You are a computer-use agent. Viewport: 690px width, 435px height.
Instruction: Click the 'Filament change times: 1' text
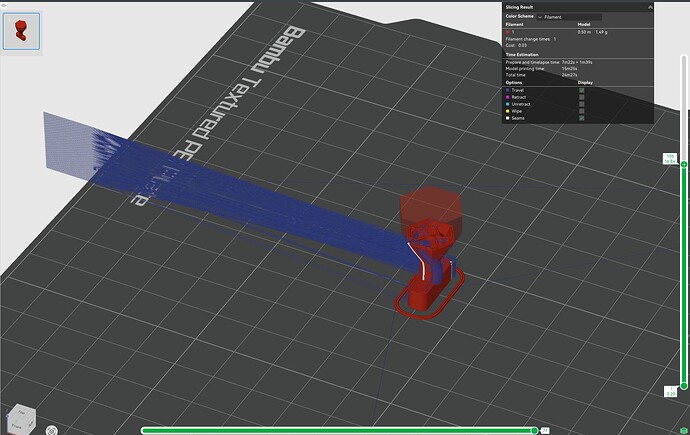[530, 39]
